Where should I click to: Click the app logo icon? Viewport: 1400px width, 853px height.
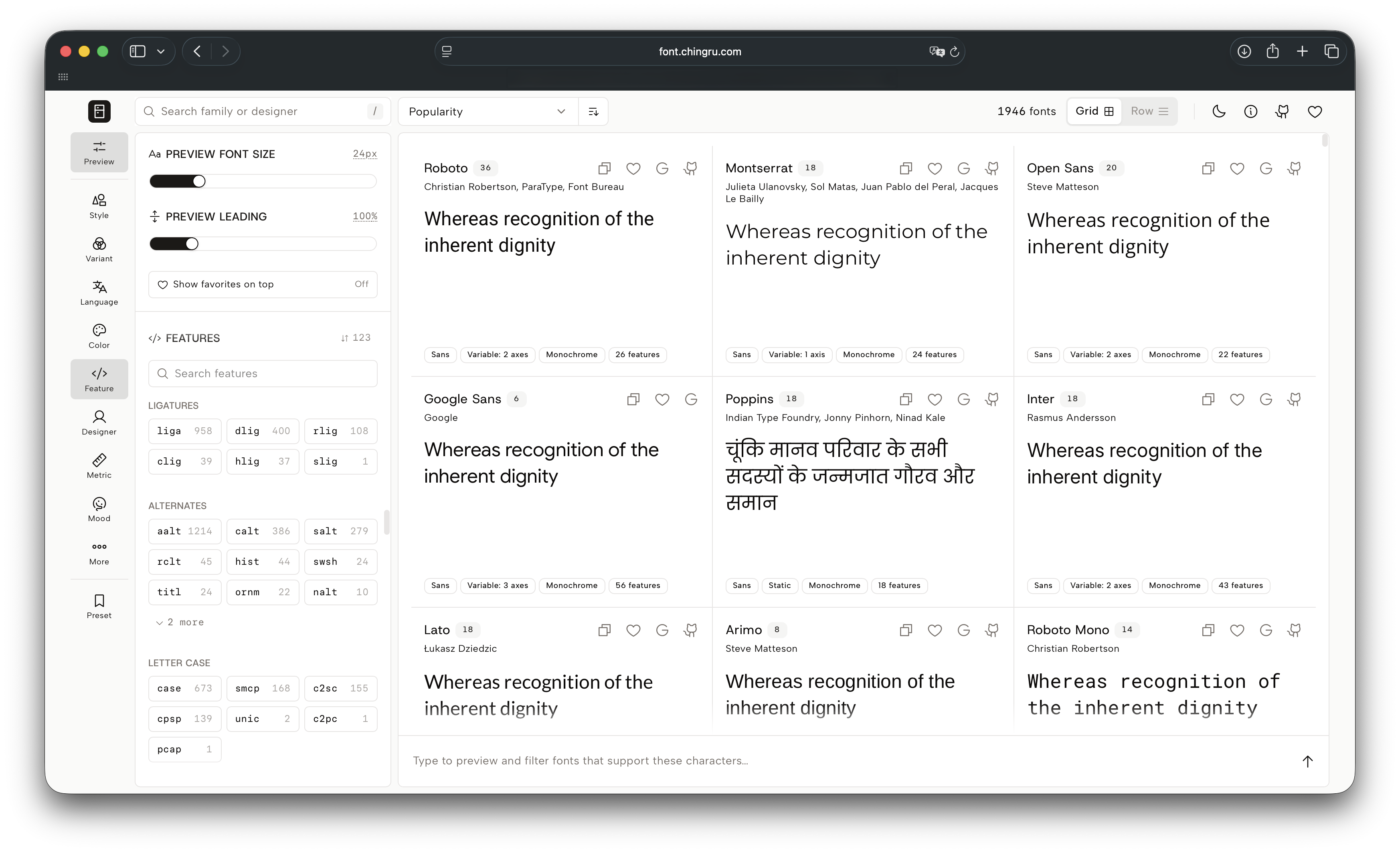[x=99, y=111]
